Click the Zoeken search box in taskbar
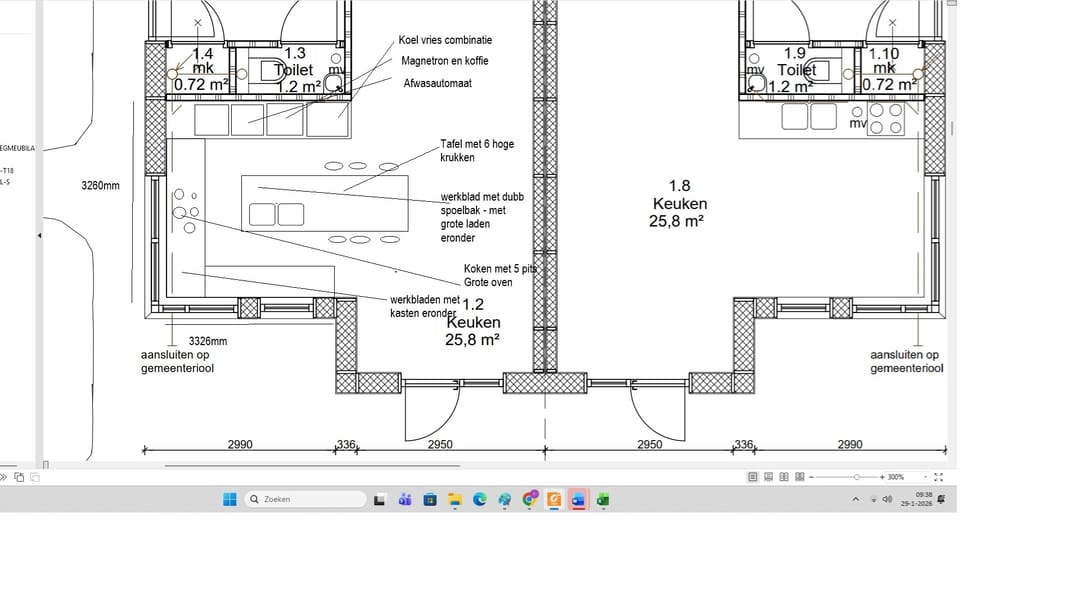The image size is (1080, 607). pyautogui.click(x=305, y=499)
